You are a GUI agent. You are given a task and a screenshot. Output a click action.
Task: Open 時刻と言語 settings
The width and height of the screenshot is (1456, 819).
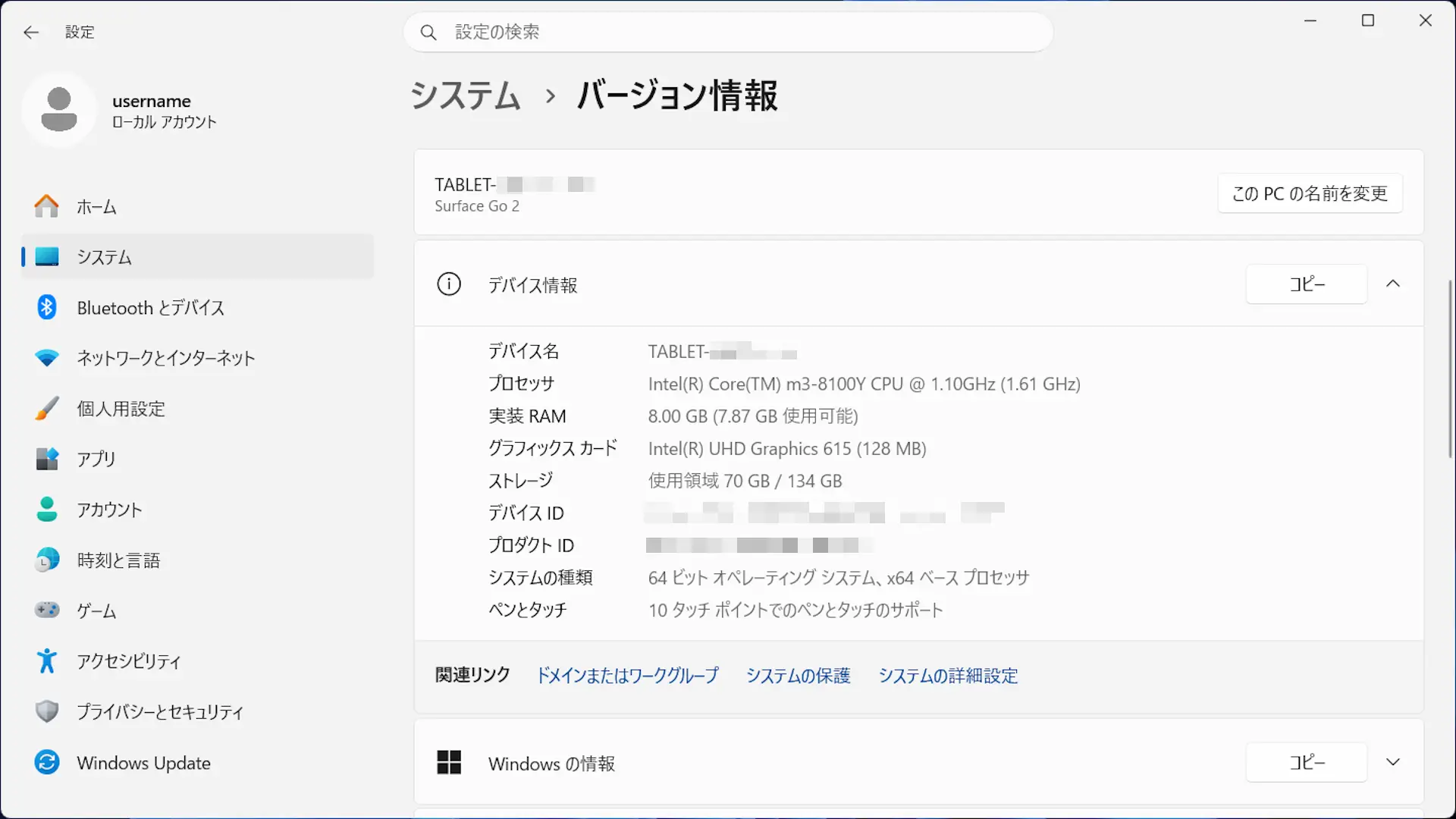tap(198, 560)
